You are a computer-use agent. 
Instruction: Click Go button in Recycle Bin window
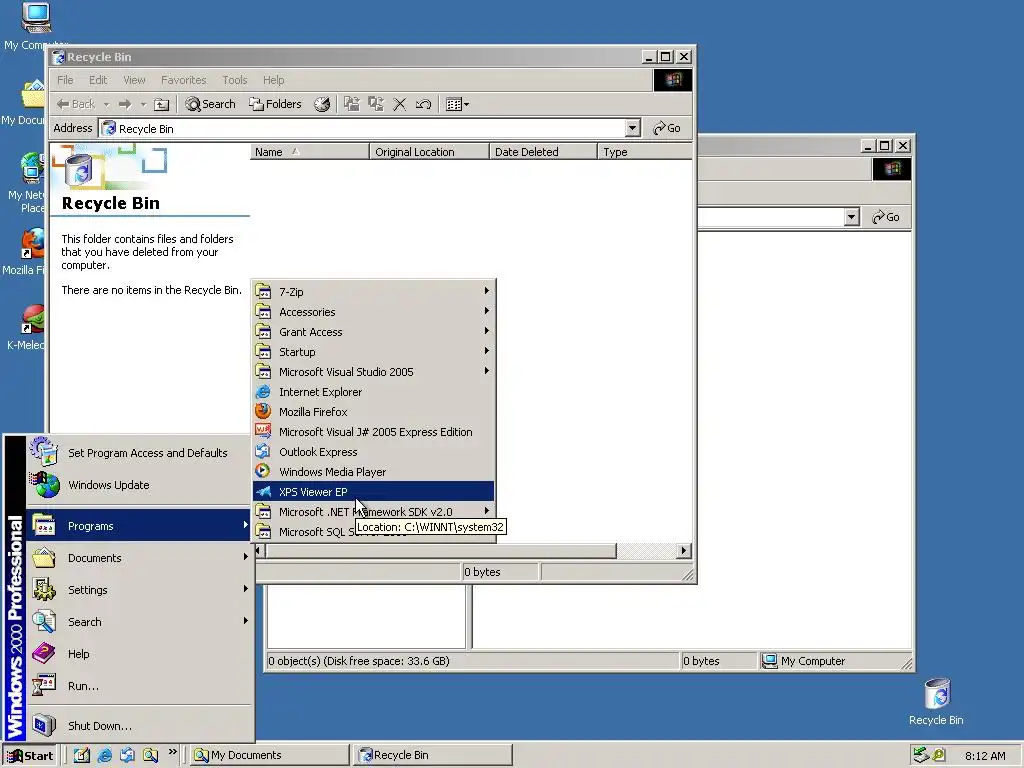tap(667, 128)
